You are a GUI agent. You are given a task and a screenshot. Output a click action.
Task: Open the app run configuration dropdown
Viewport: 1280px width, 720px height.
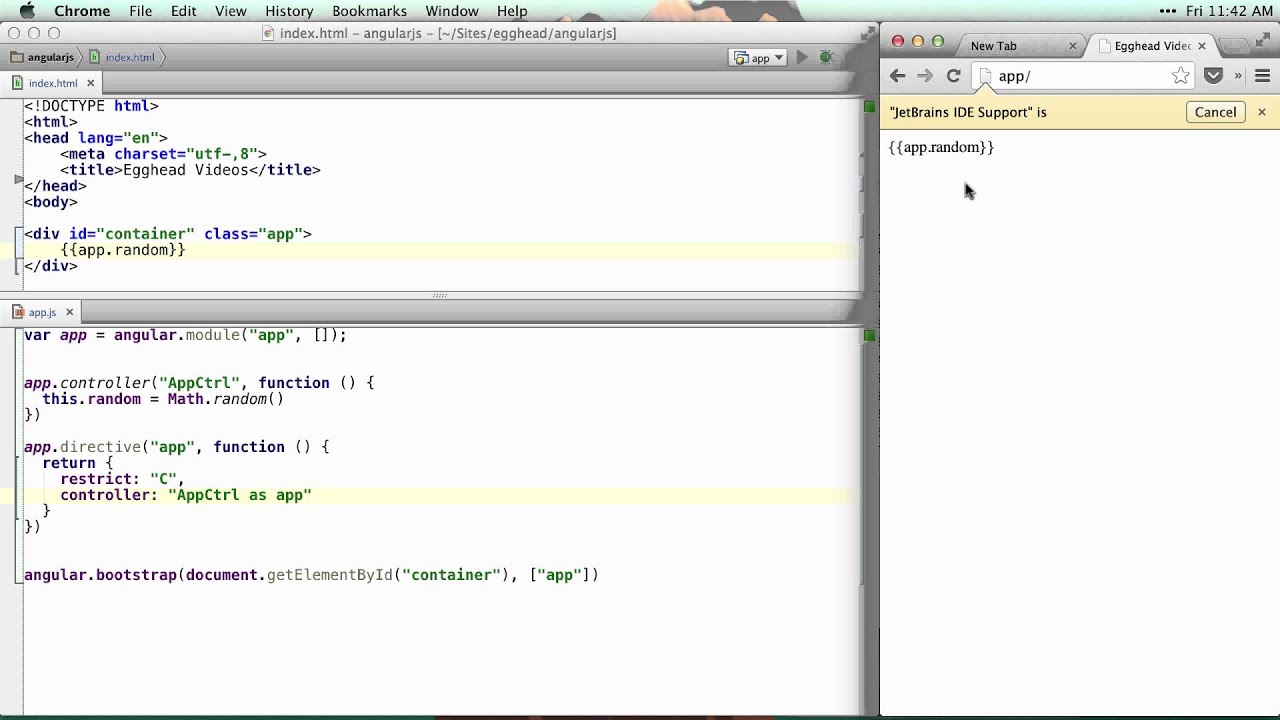tap(759, 58)
